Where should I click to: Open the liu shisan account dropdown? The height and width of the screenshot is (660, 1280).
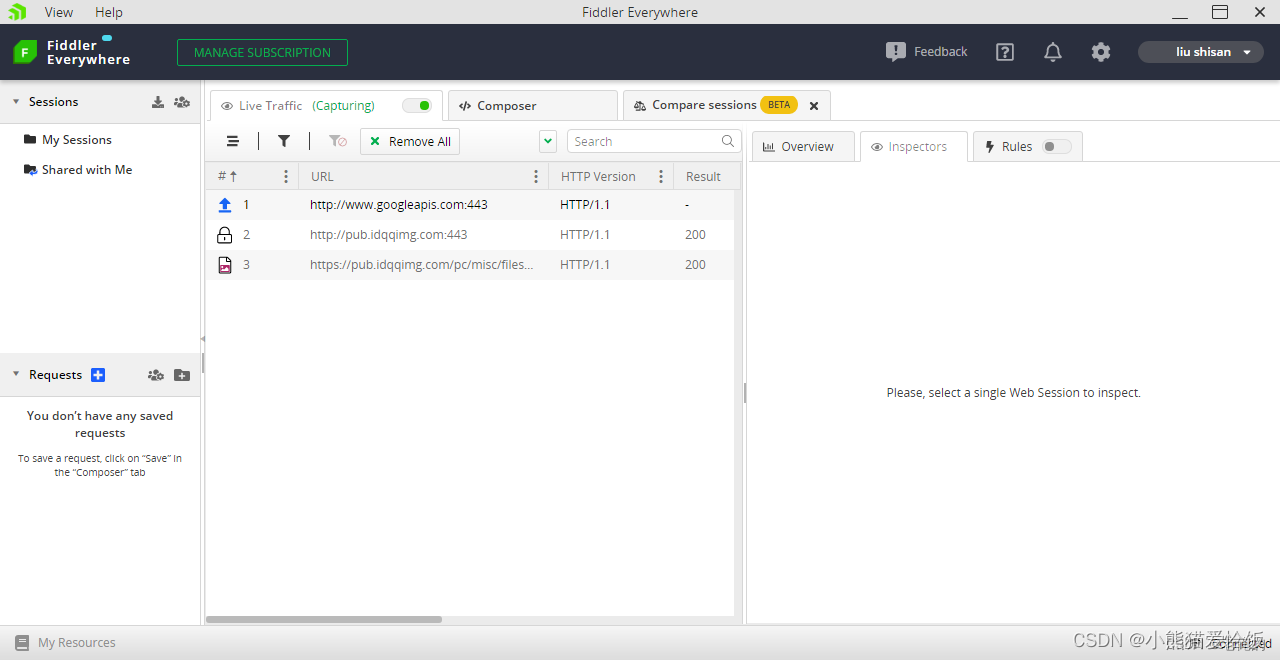1201,52
